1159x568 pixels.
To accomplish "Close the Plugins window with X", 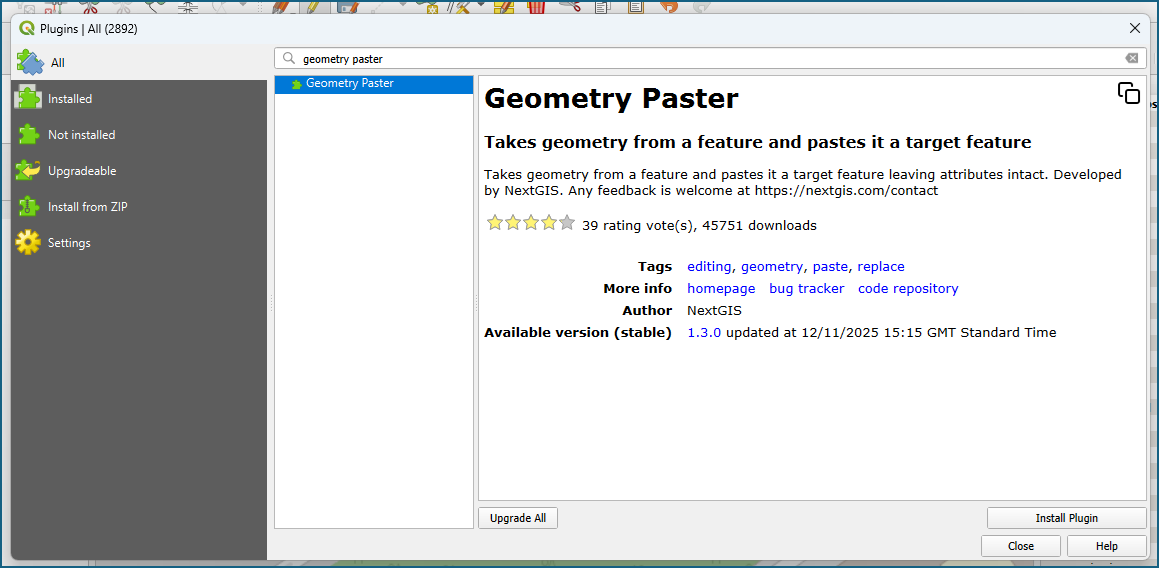I will 1135,29.
